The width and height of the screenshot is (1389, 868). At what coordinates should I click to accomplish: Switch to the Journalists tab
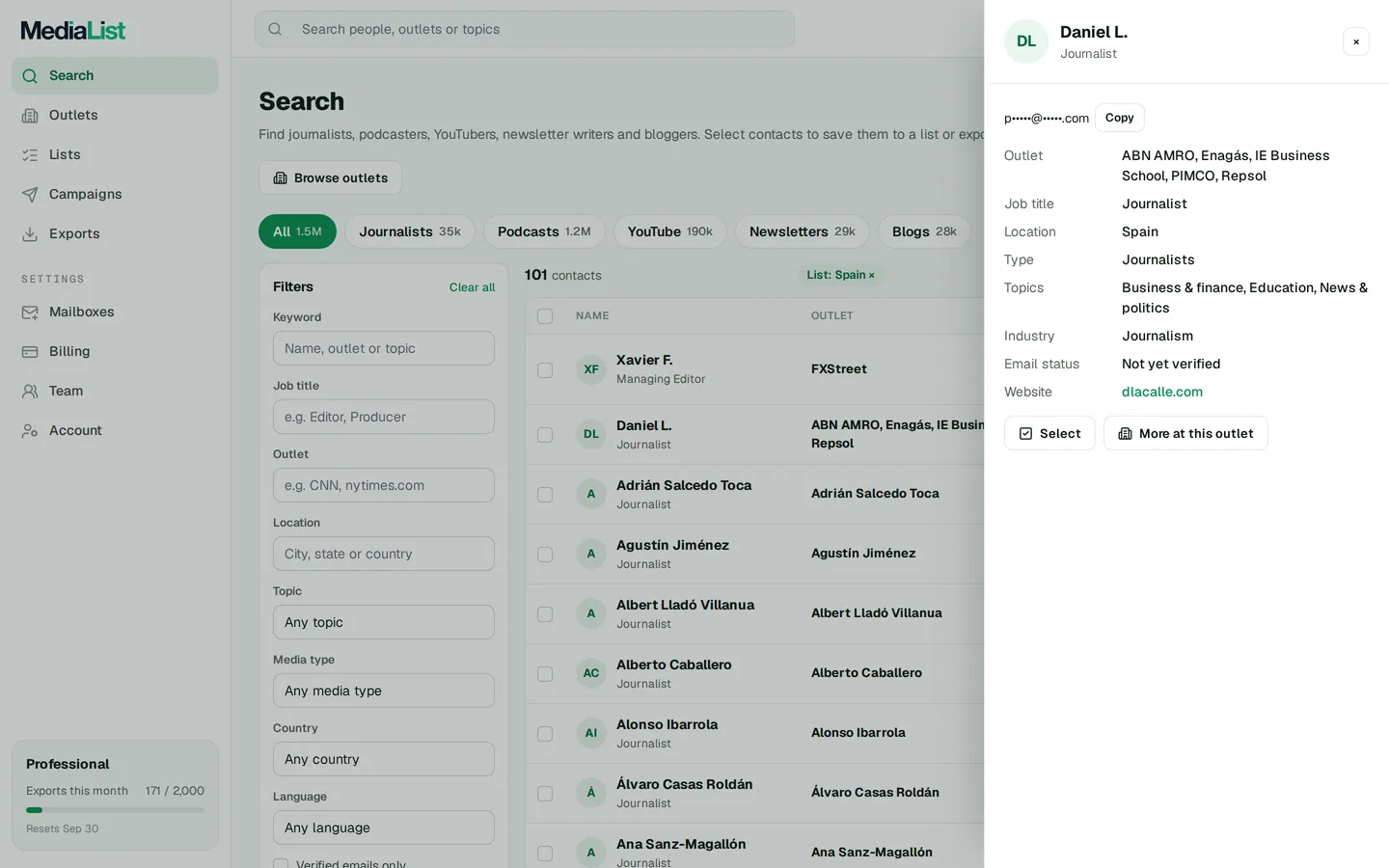point(410,231)
